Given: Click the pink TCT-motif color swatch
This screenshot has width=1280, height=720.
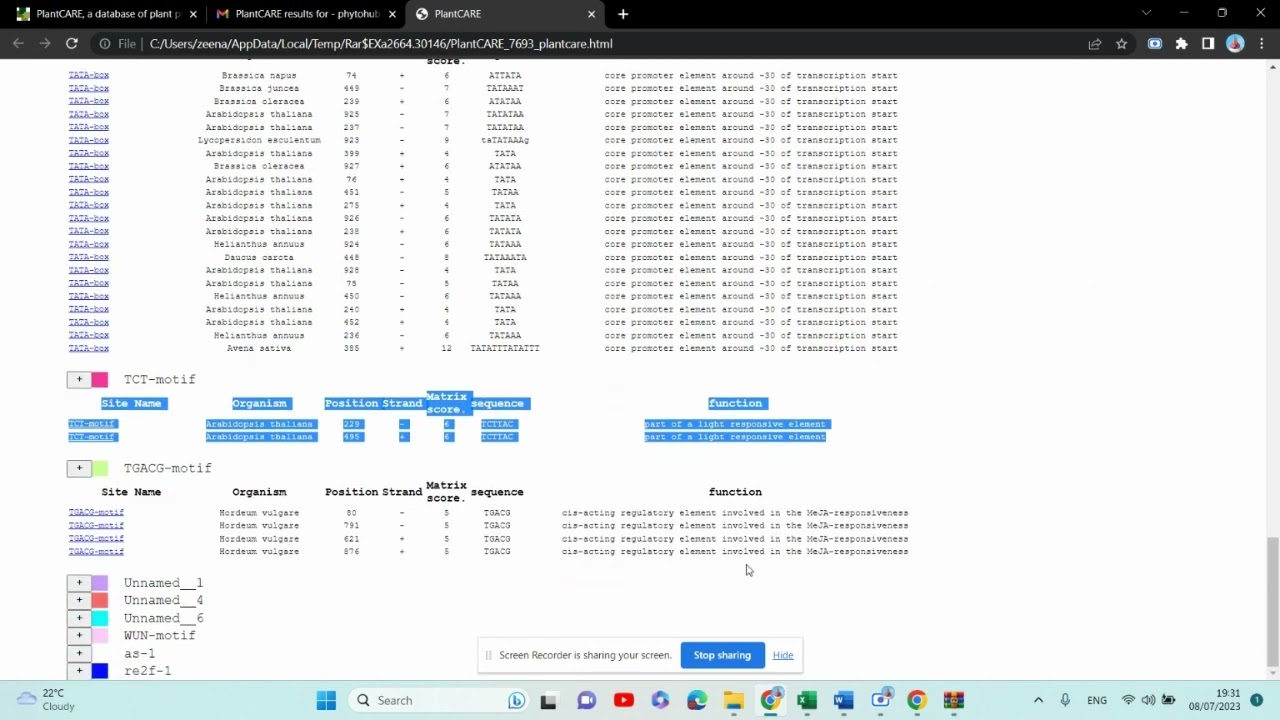Looking at the screenshot, I should 100,379.
